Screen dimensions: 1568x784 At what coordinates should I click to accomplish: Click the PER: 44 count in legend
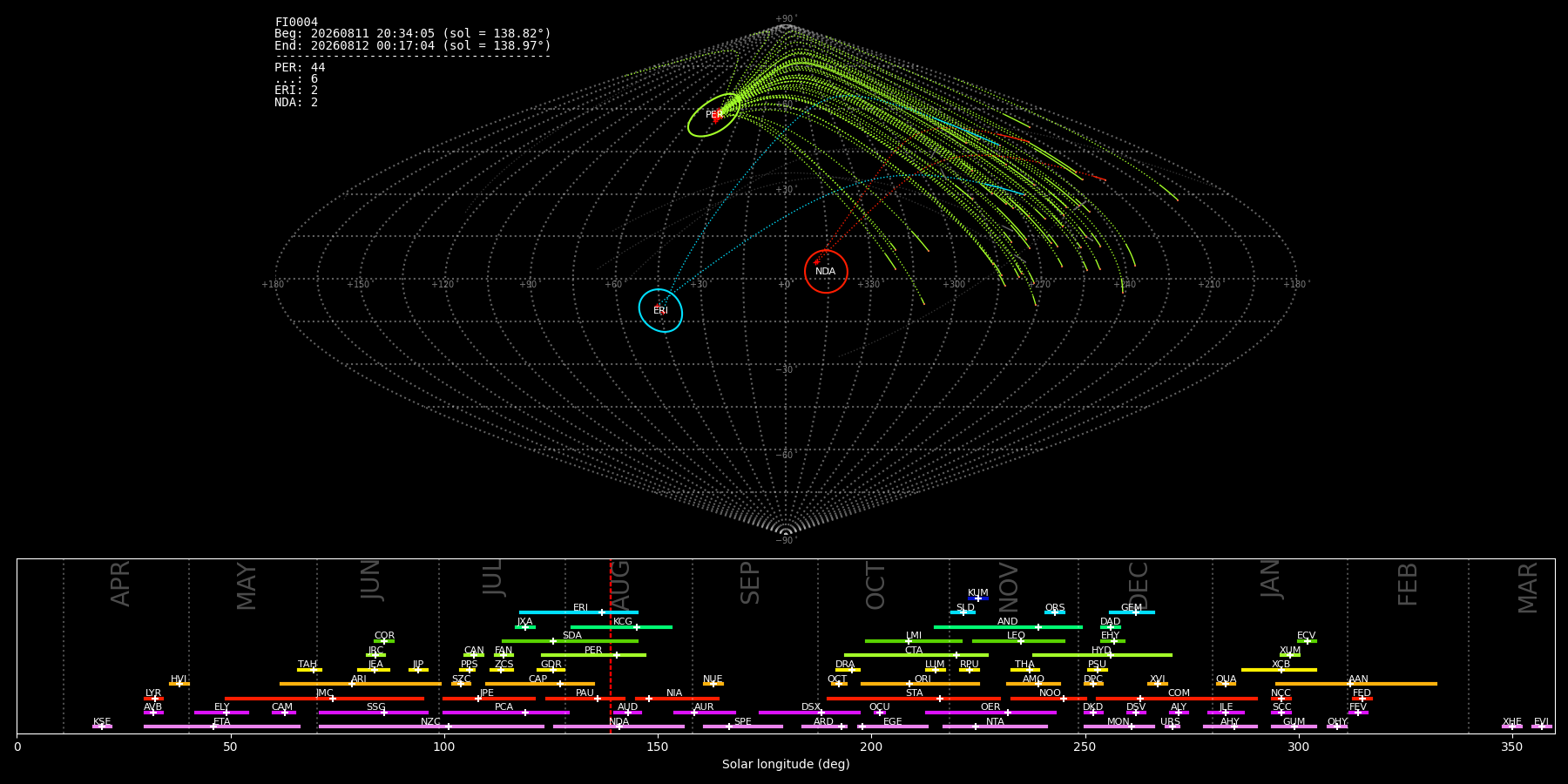300,68
